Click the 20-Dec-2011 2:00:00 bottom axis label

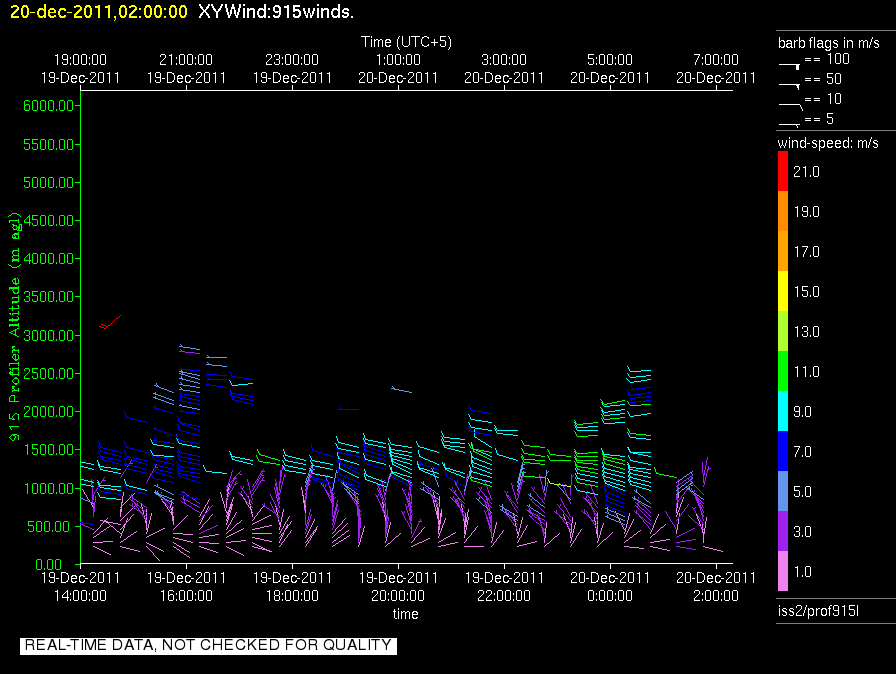coord(716,587)
